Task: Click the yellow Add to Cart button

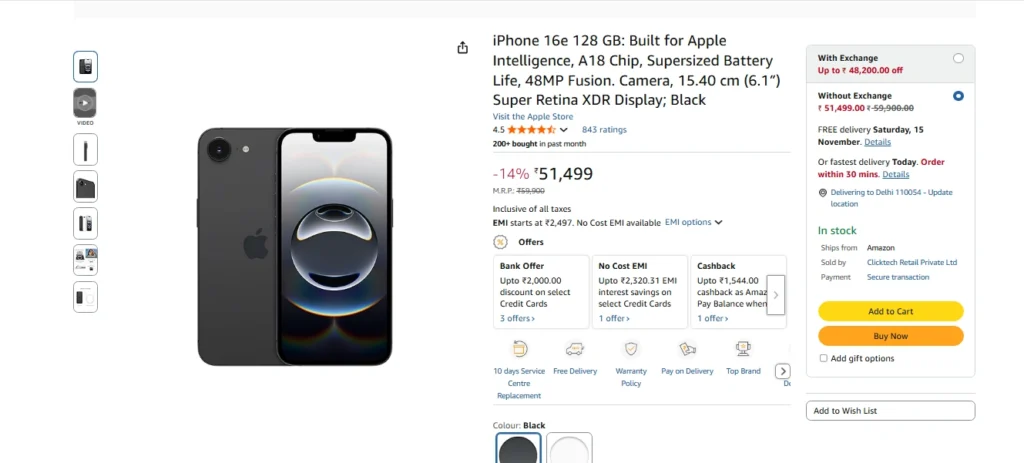Action: pos(890,311)
